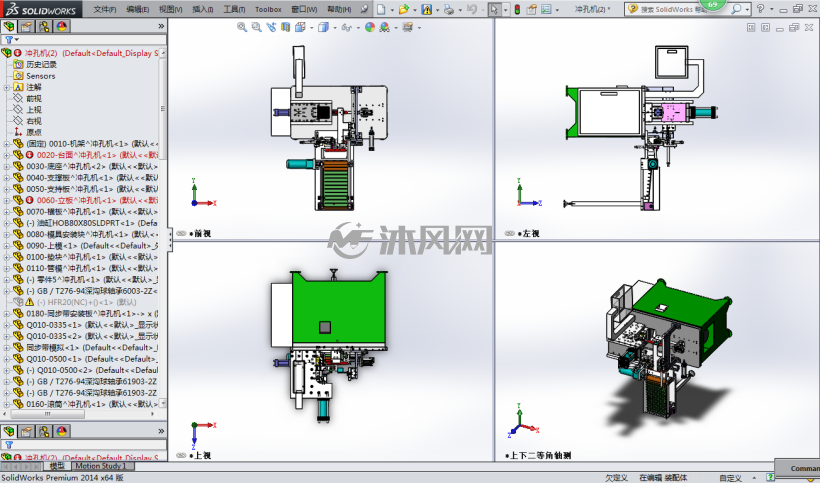Open the View Orientation dropdown arrow
Screen dimensions: 820x483
click(311, 28)
